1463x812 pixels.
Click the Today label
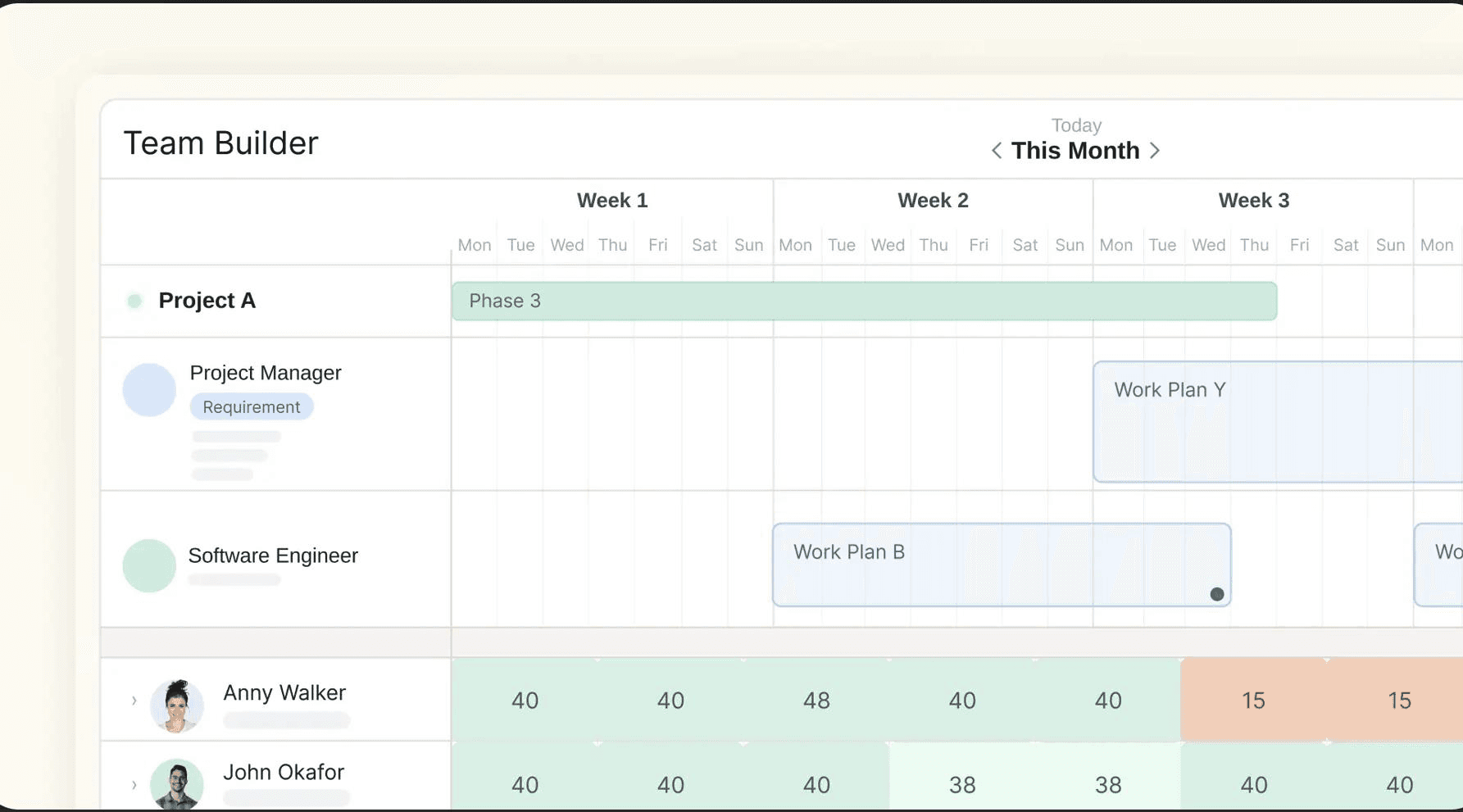pos(1076,125)
